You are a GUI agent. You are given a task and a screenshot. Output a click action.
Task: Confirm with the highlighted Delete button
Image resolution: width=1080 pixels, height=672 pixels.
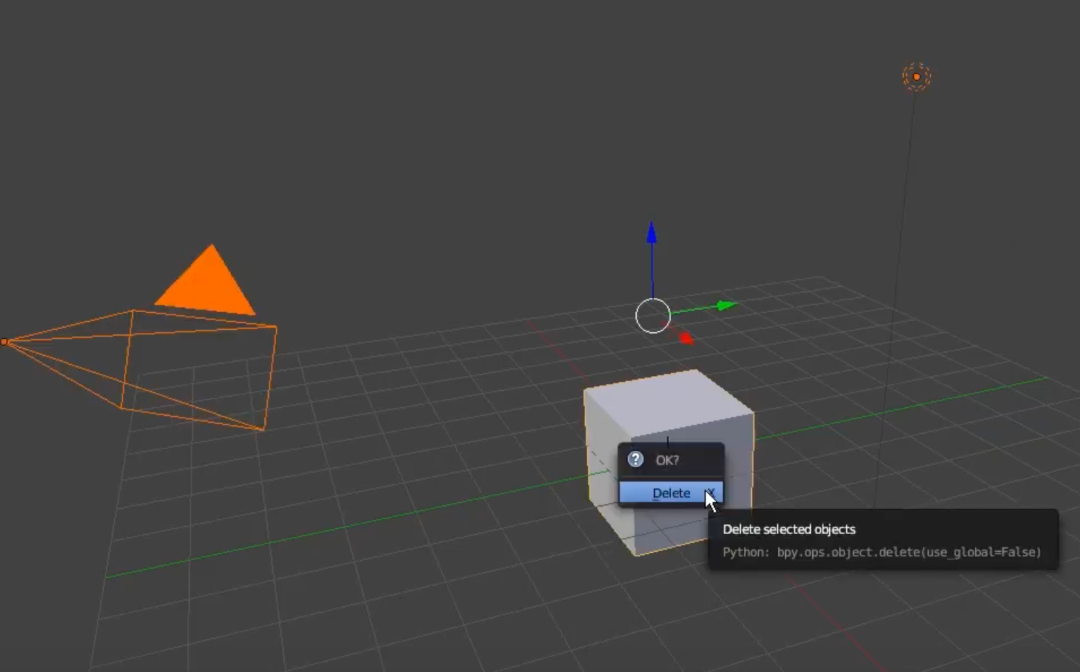[670, 492]
